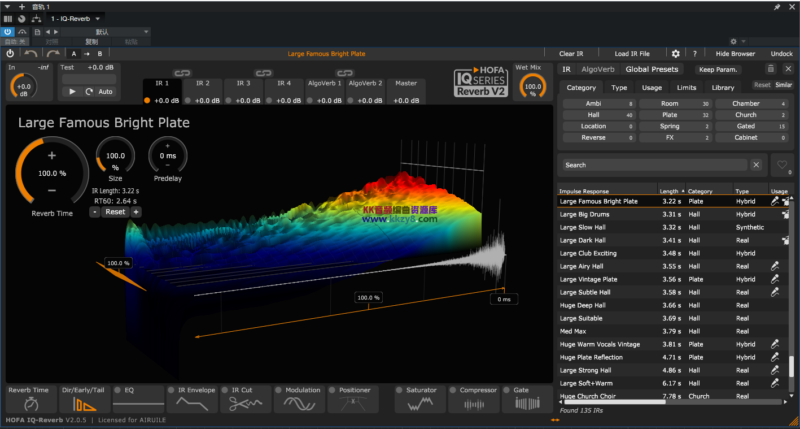Click the undo arrow in plugin toolbar
The height and width of the screenshot is (429, 800).
pos(33,53)
